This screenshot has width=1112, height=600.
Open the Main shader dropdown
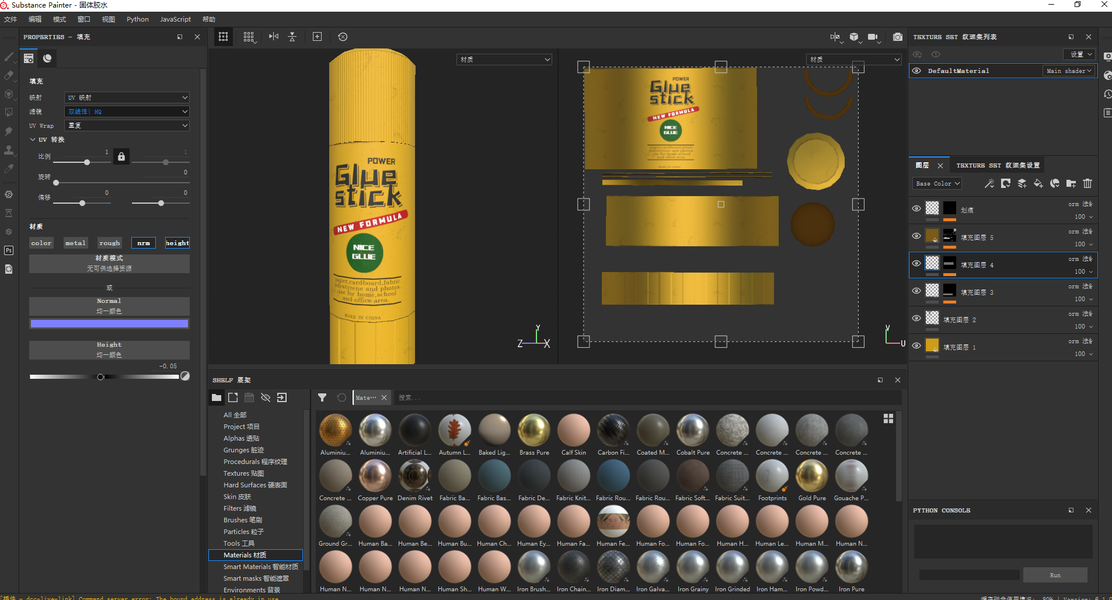point(1069,71)
